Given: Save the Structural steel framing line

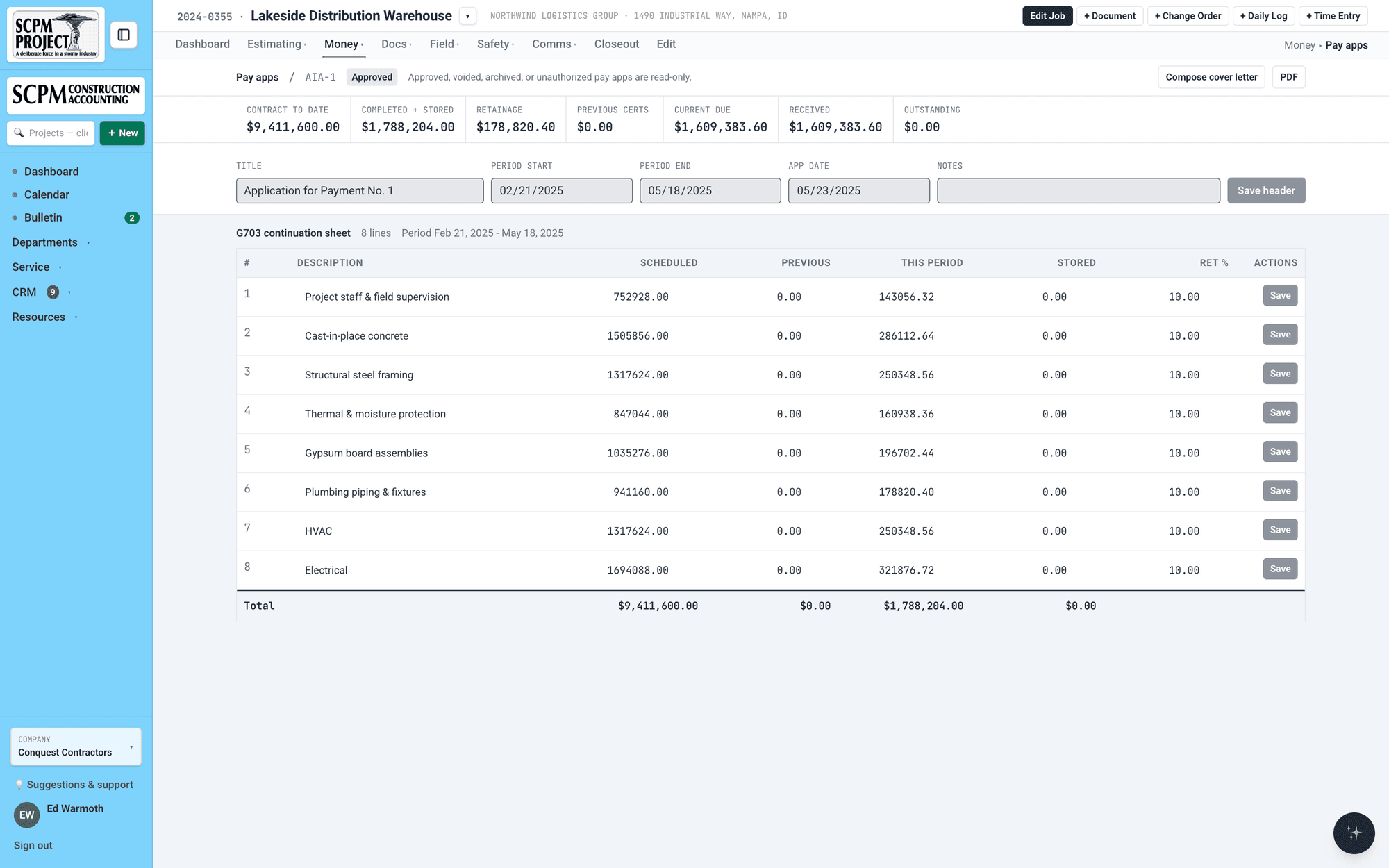Looking at the screenshot, I should [1280, 374].
